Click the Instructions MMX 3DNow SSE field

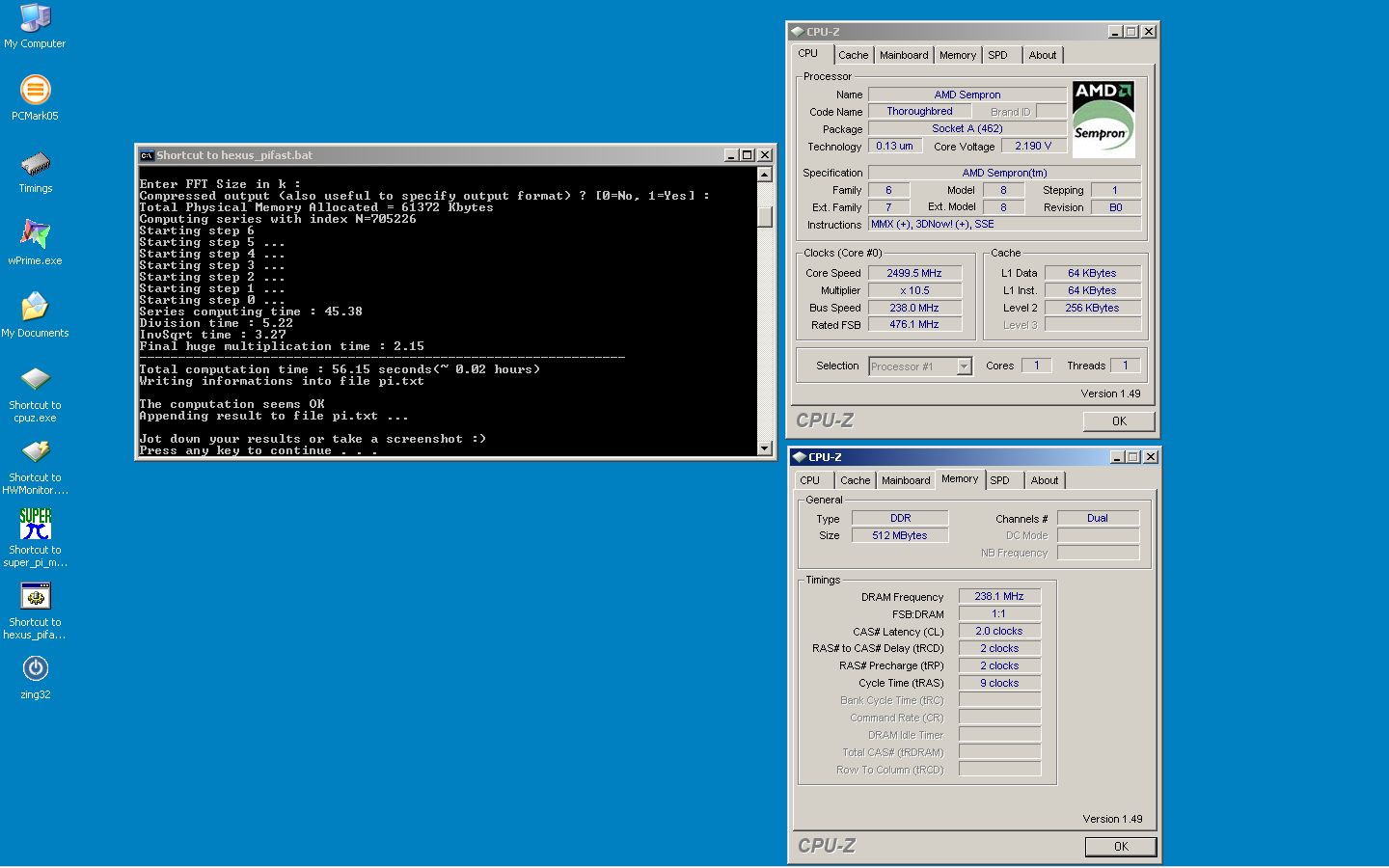pyautogui.click(x=1004, y=224)
